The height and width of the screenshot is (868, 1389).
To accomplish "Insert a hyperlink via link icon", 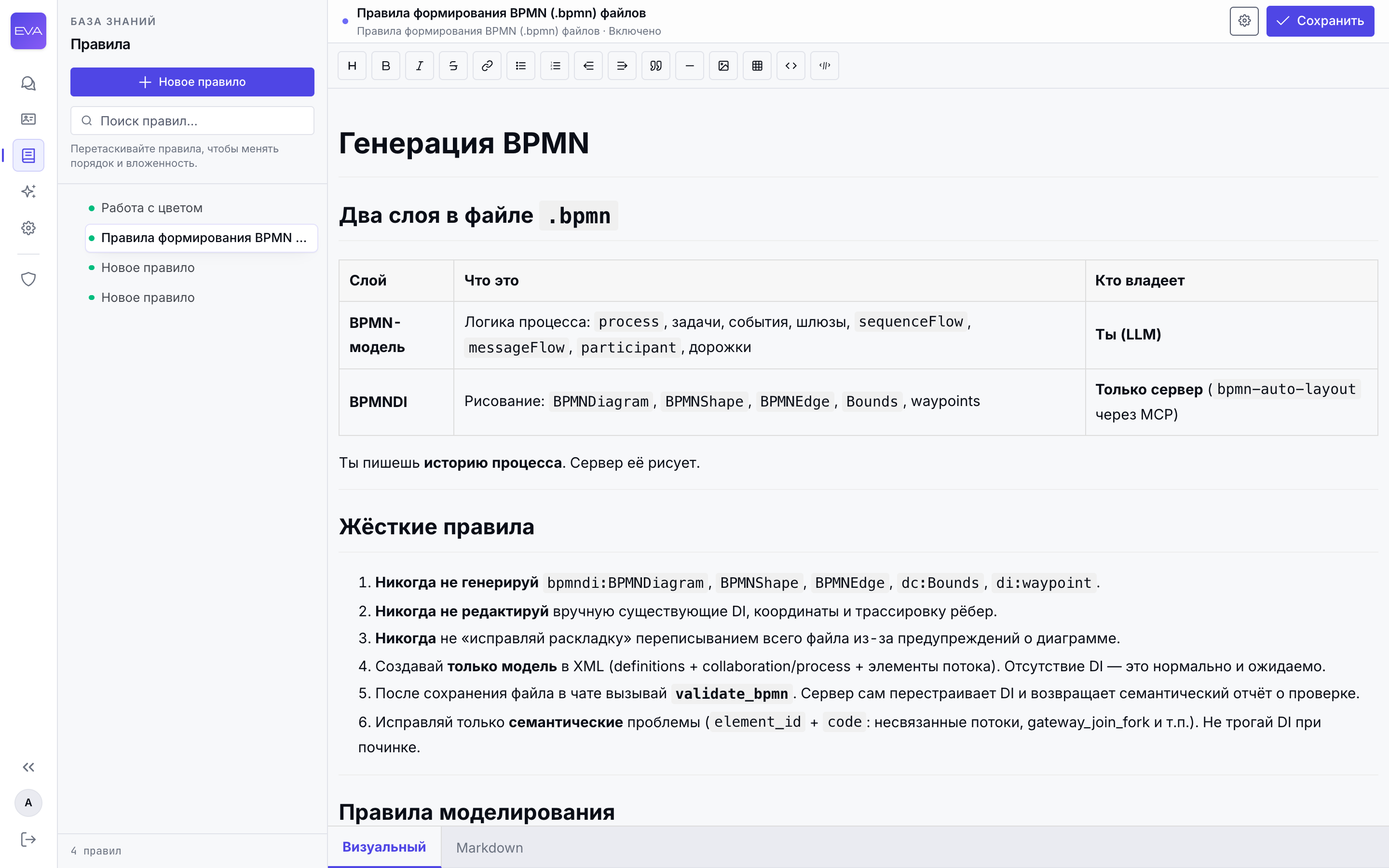I will point(487,66).
